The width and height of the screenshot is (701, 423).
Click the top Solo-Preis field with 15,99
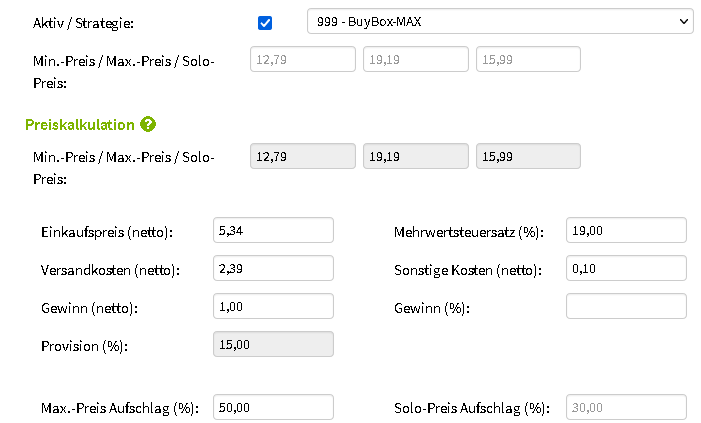528,59
